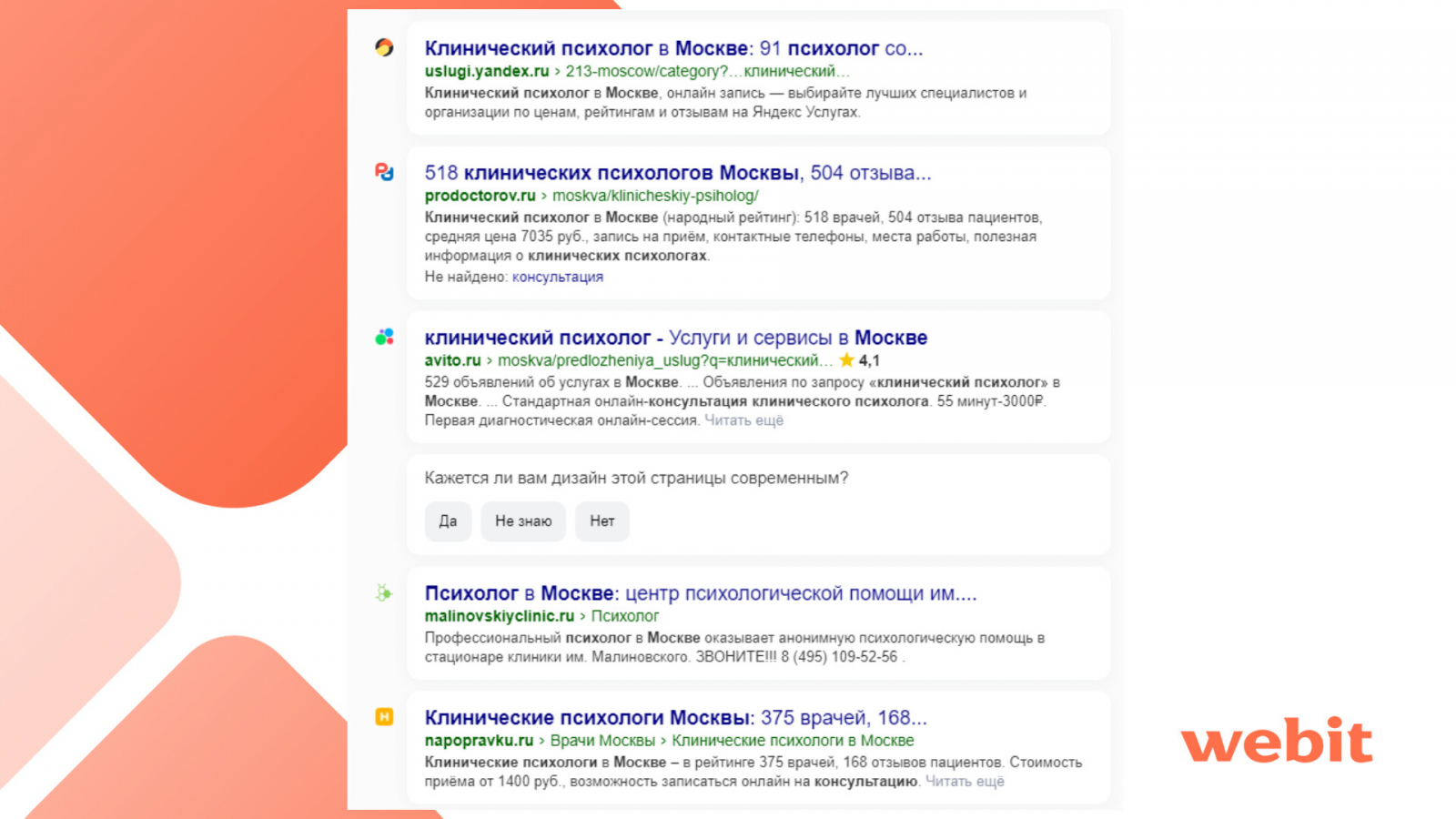Open "Психолог в Москве: центр психологической помощи" title

point(700,593)
